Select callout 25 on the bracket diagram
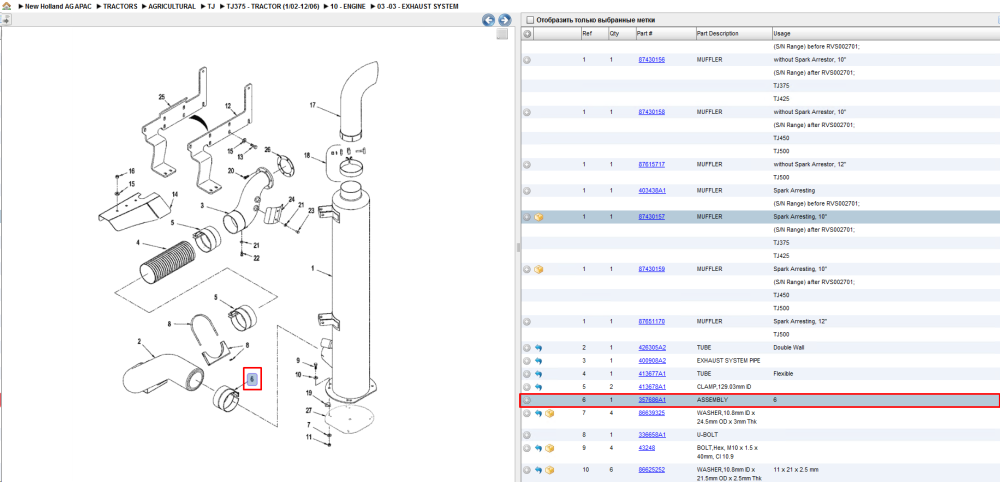 [x=162, y=97]
